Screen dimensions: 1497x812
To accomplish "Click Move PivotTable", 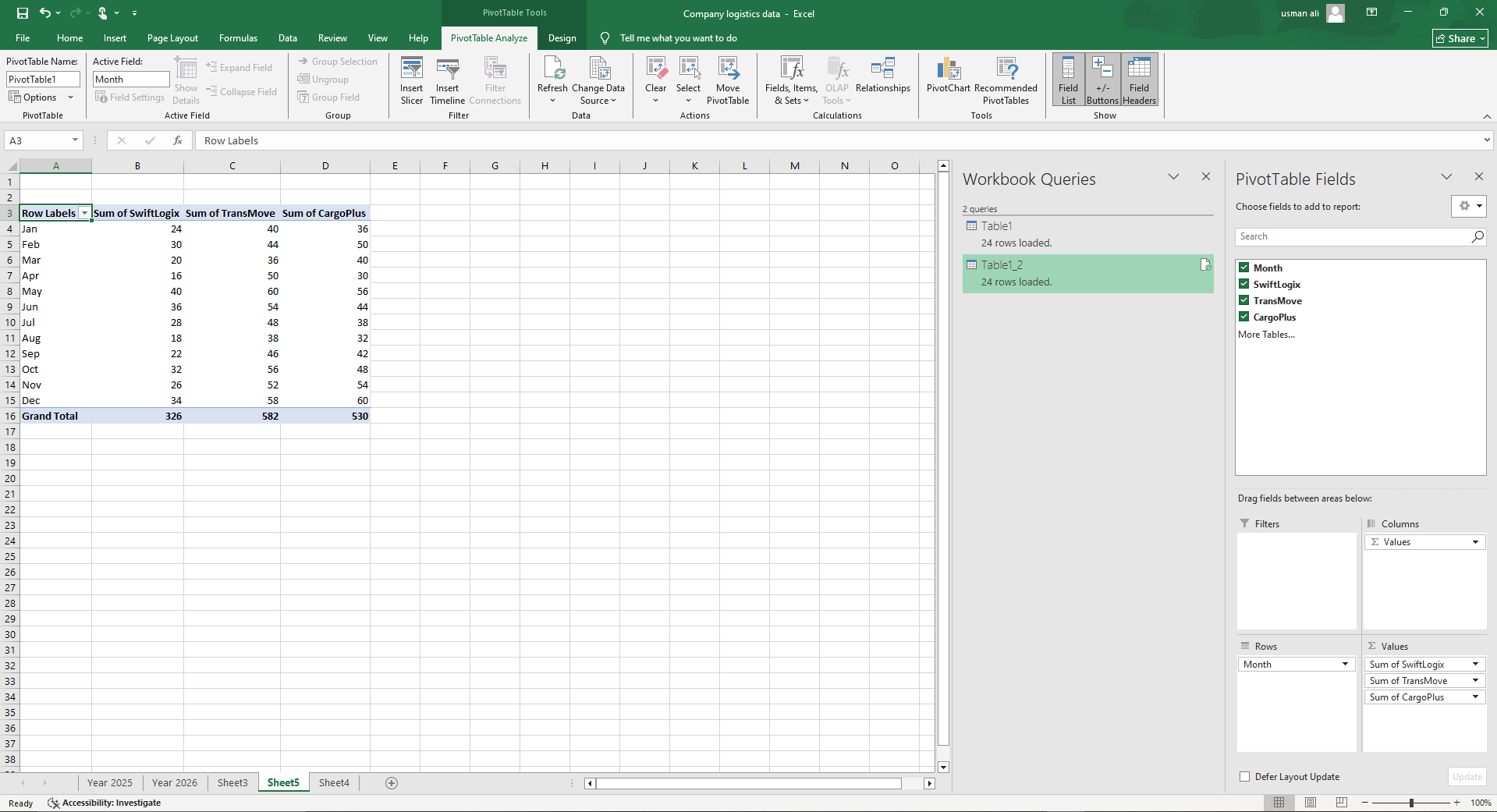I will click(728, 80).
